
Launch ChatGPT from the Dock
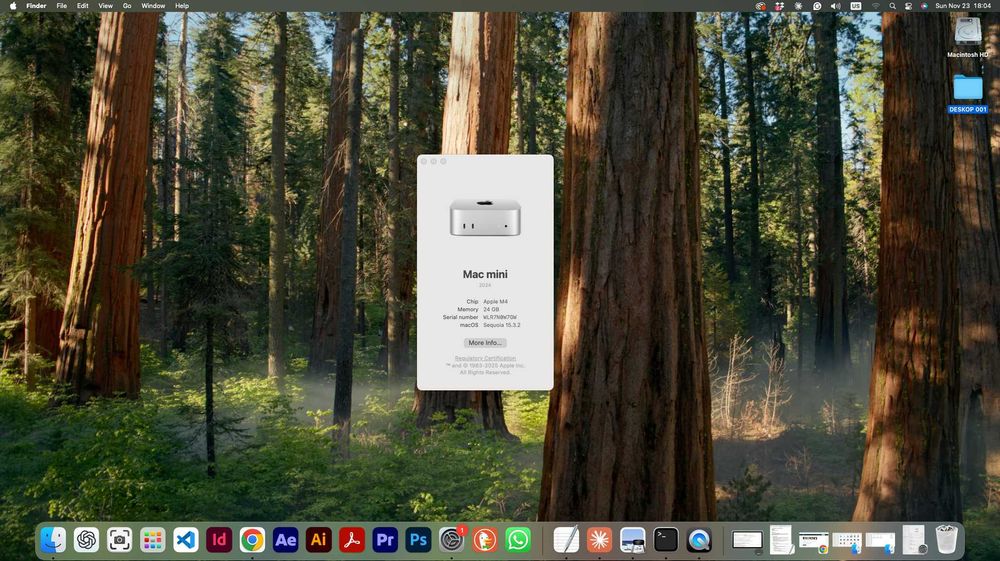click(x=86, y=540)
